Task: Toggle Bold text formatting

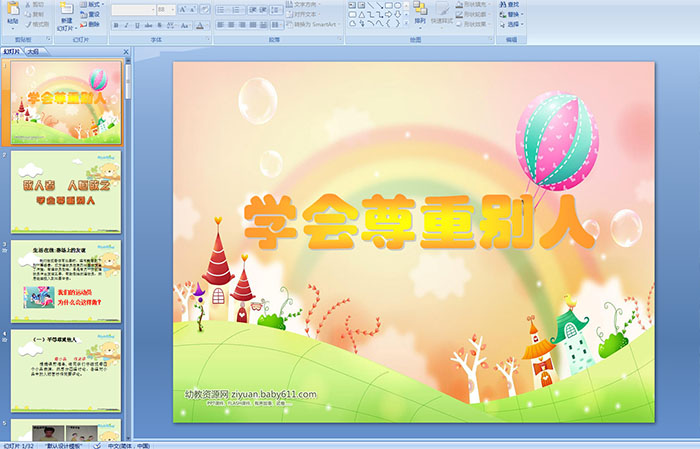Action: pos(114,25)
